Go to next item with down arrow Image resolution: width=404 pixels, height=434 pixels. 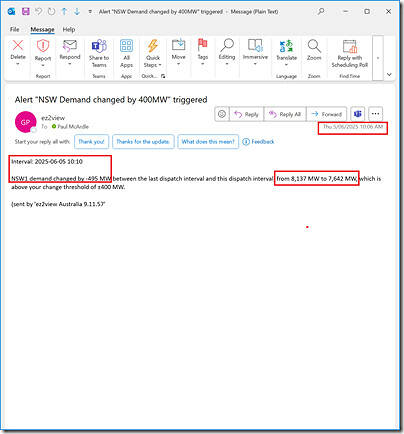point(77,11)
